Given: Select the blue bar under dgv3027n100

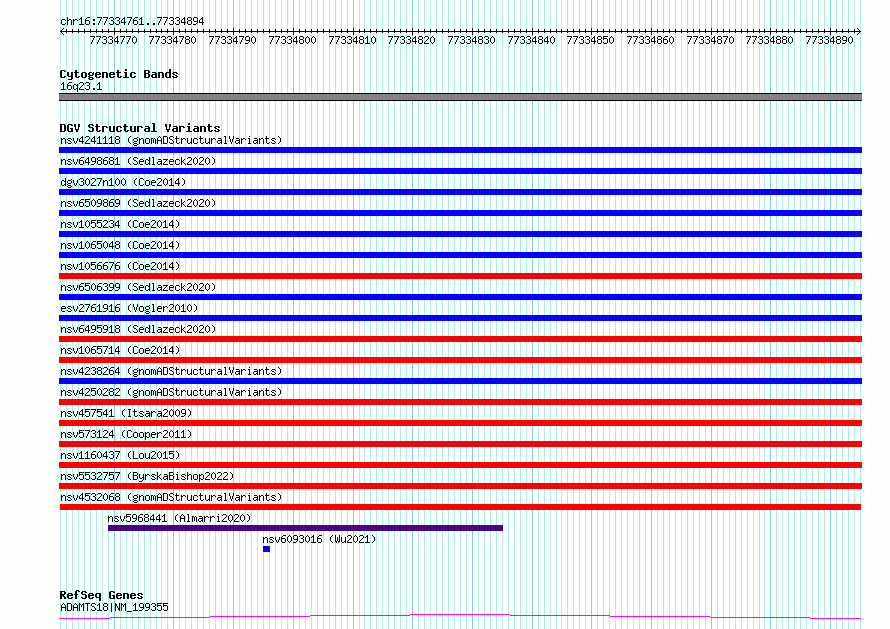Looking at the screenshot, I should pos(460,192).
